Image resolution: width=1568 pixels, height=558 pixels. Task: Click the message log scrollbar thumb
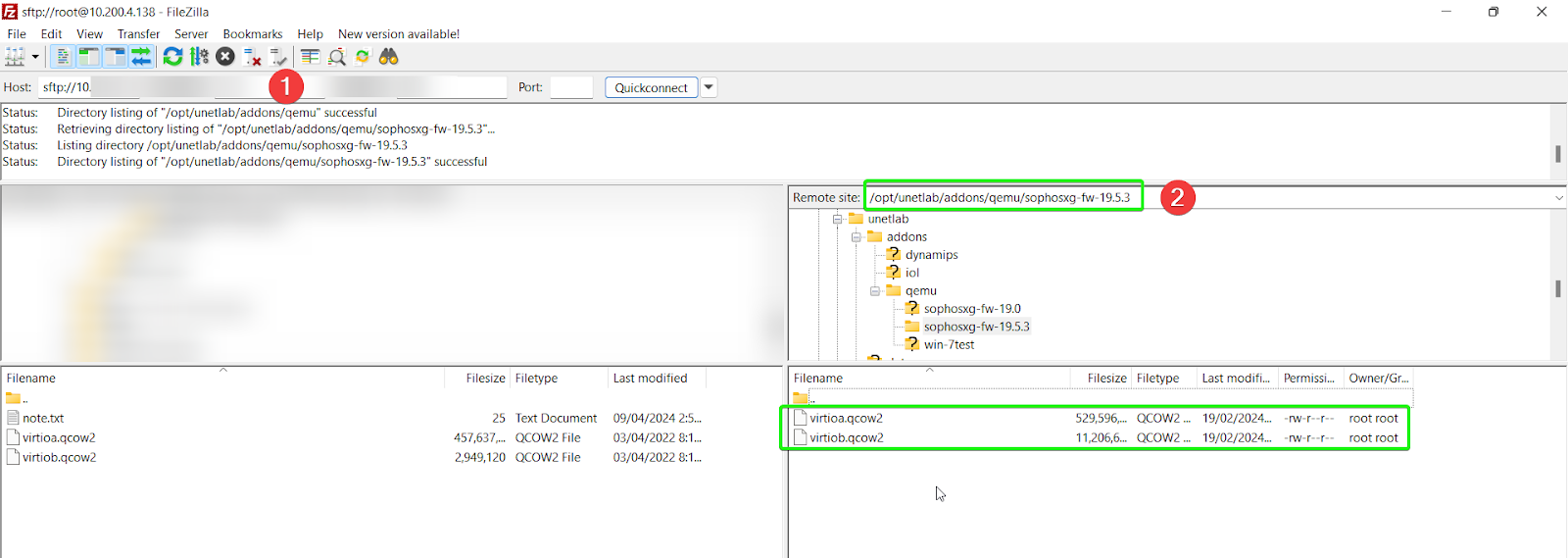pos(1558,154)
